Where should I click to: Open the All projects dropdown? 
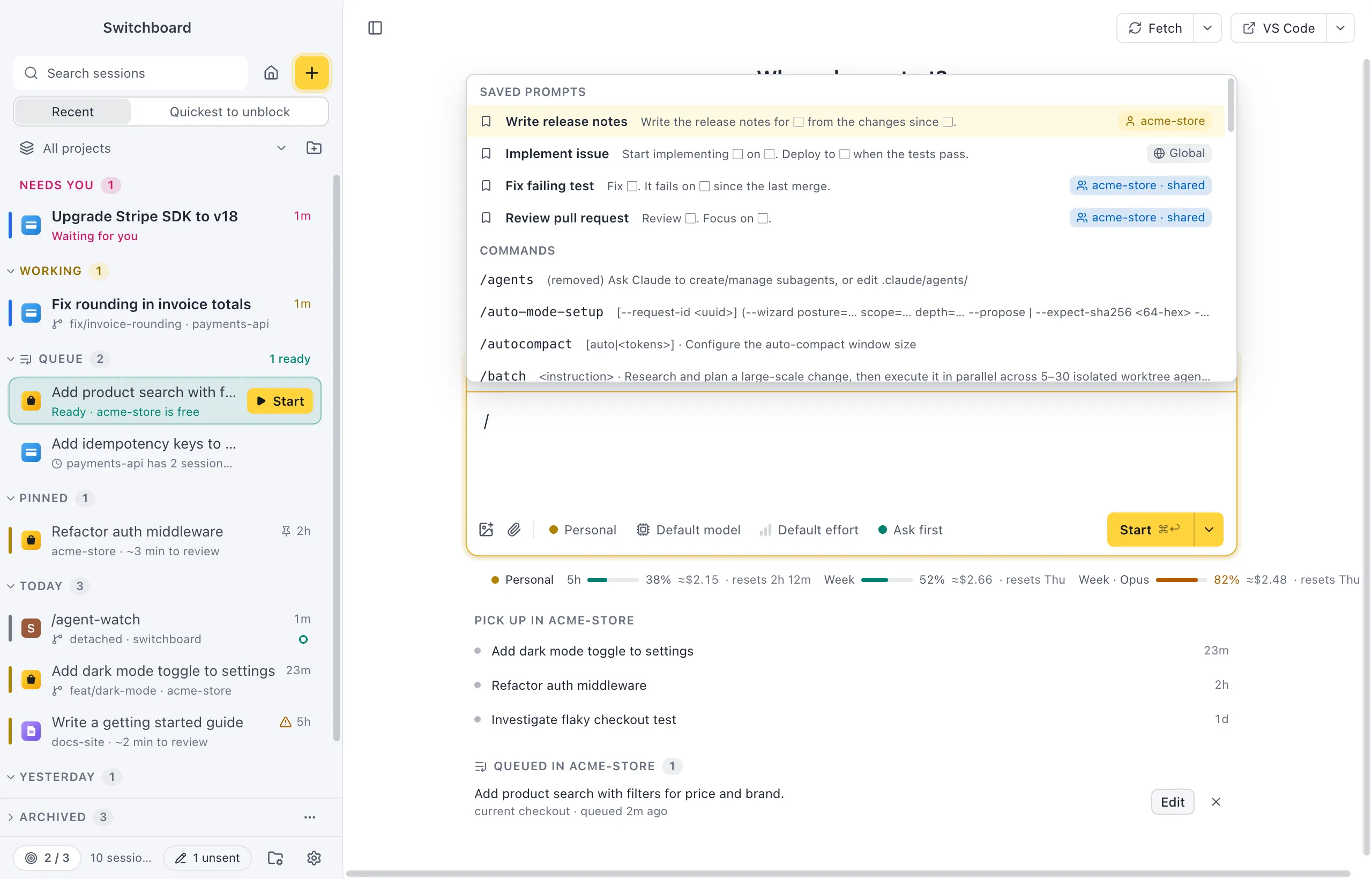pyautogui.click(x=152, y=148)
